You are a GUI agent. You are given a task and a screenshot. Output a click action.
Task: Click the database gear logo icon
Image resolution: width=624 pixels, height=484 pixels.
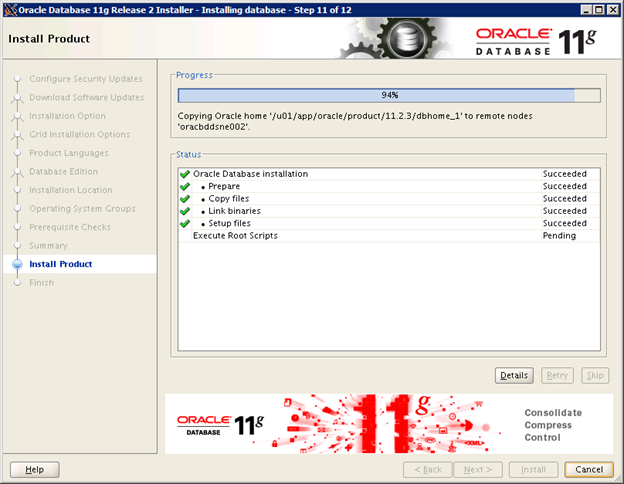(406, 39)
